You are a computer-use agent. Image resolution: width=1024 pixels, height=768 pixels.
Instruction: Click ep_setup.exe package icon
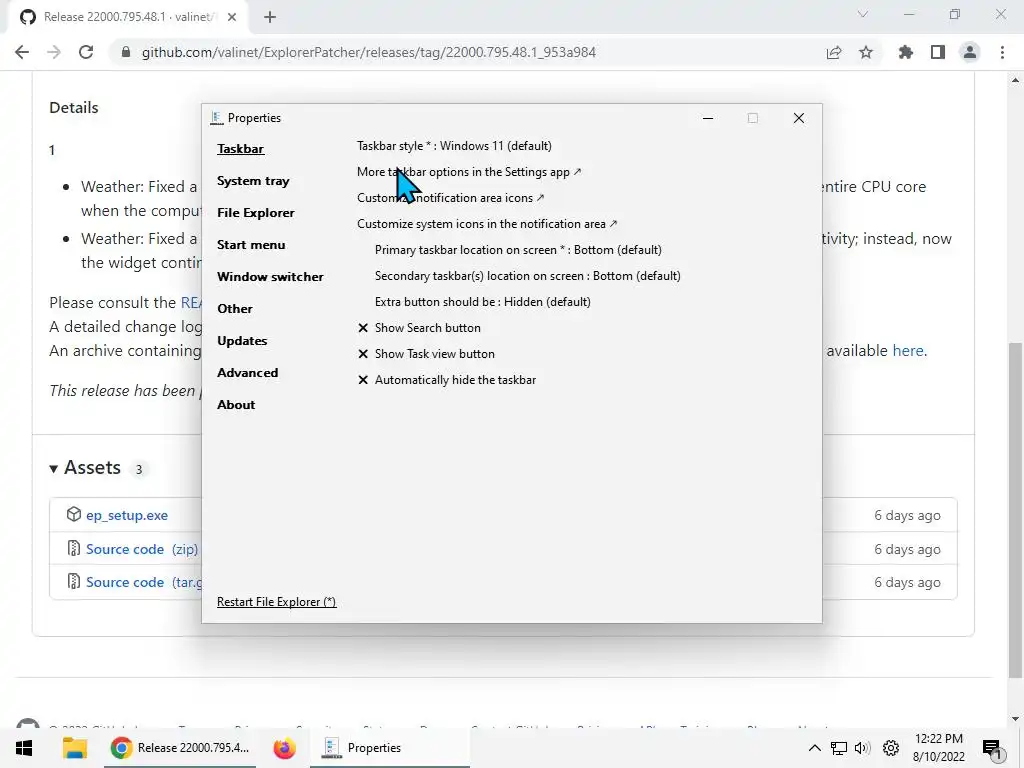(x=74, y=515)
